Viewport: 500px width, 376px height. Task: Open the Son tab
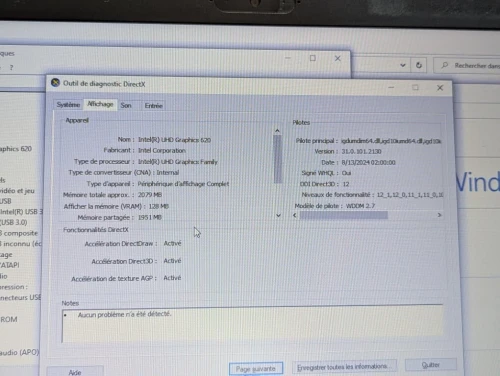pos(126,105)
